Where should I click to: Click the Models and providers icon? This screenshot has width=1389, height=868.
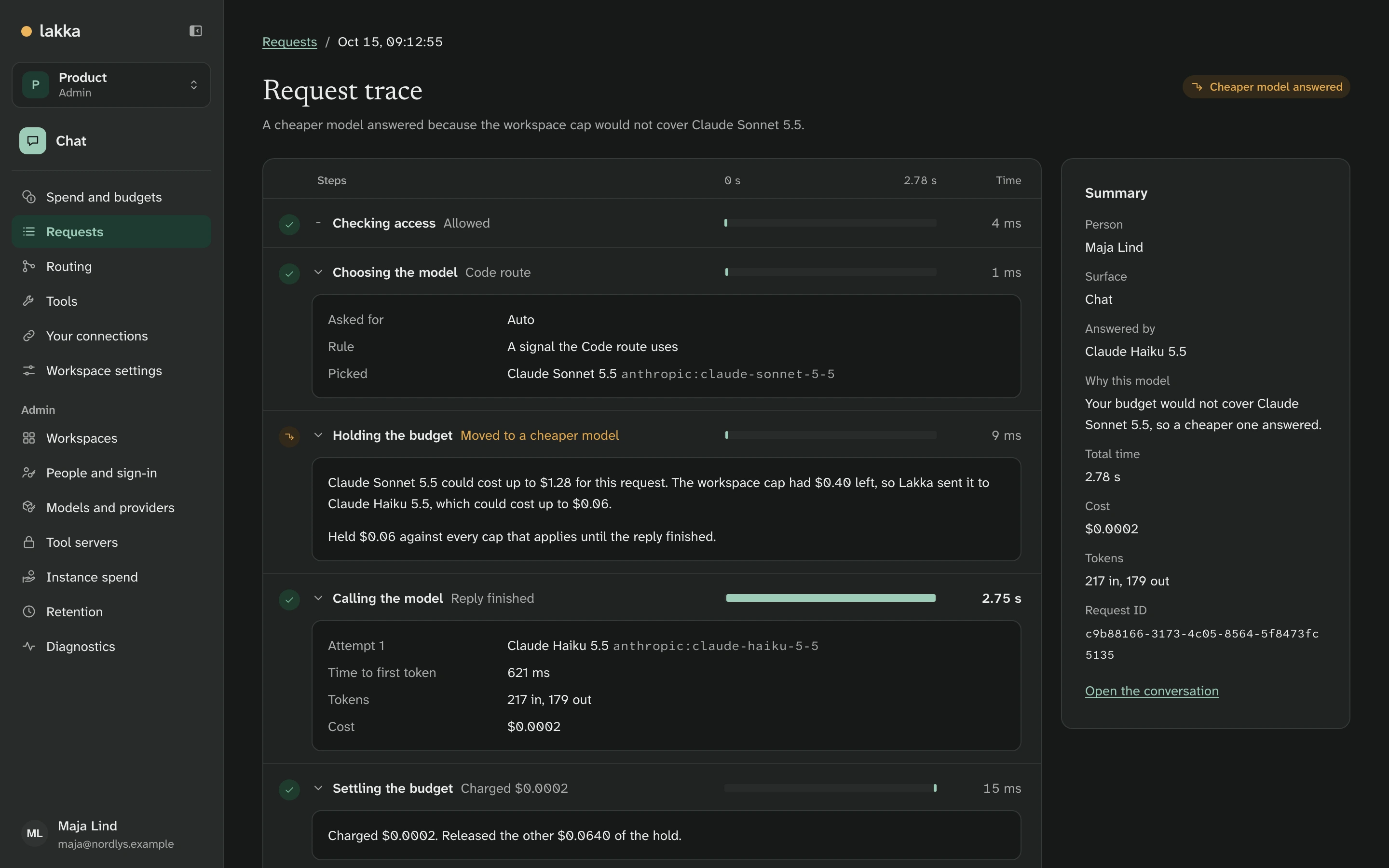click(x=29, y=507)
